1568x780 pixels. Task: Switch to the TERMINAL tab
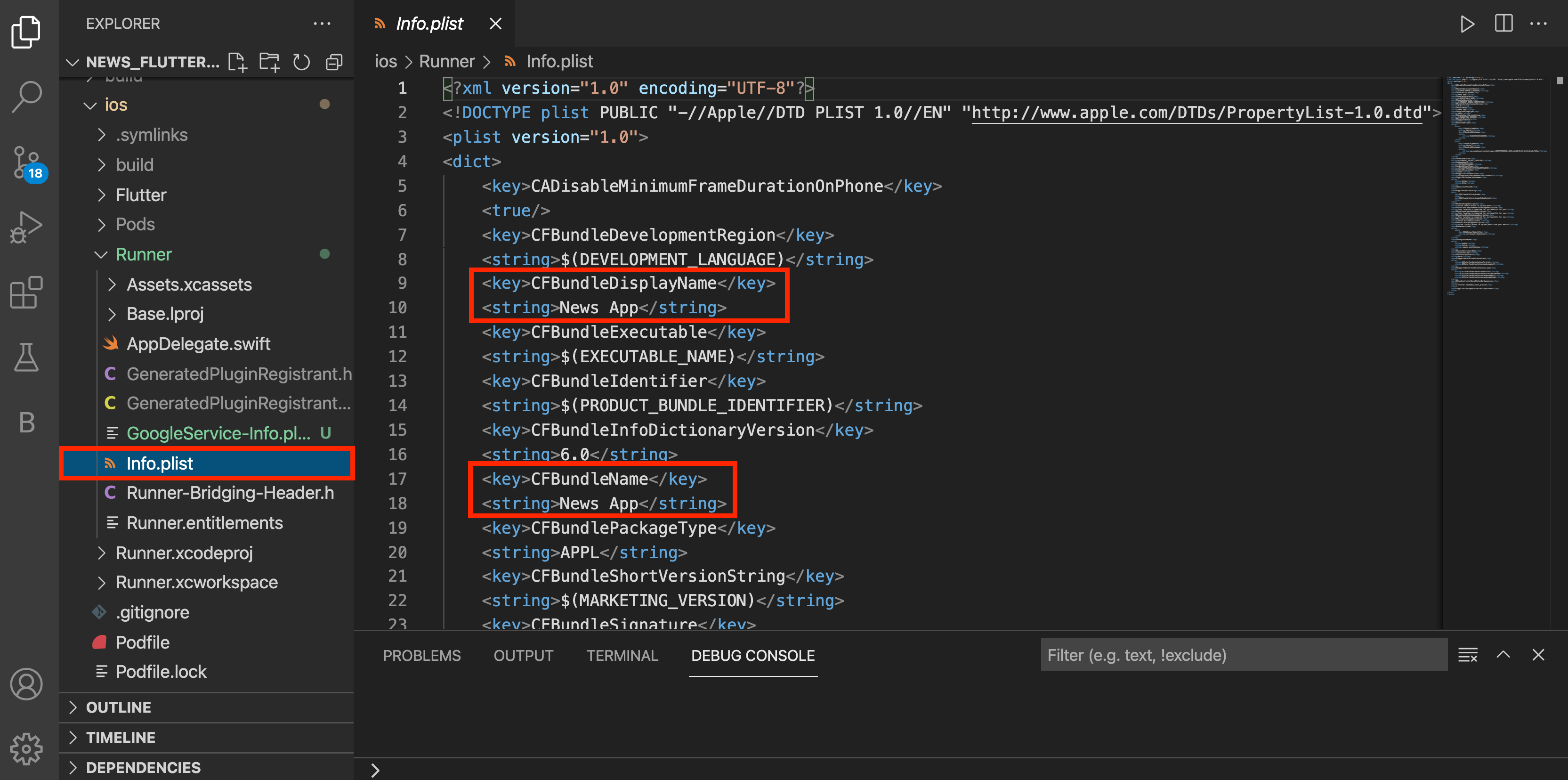click(x=622, y=656)
